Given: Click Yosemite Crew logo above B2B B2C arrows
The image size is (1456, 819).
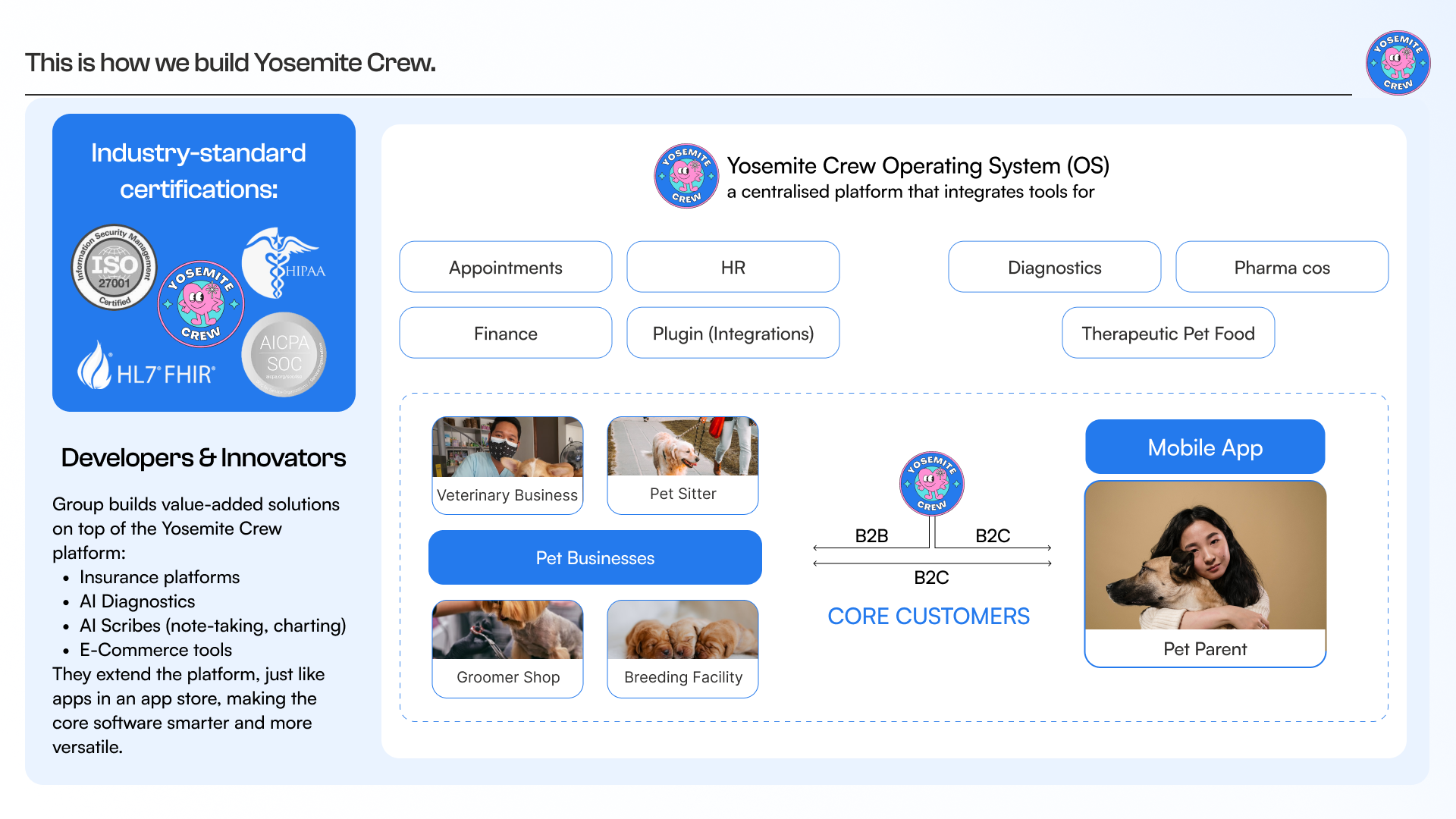Looking at the screenshot, I should (x=931, y=484).
